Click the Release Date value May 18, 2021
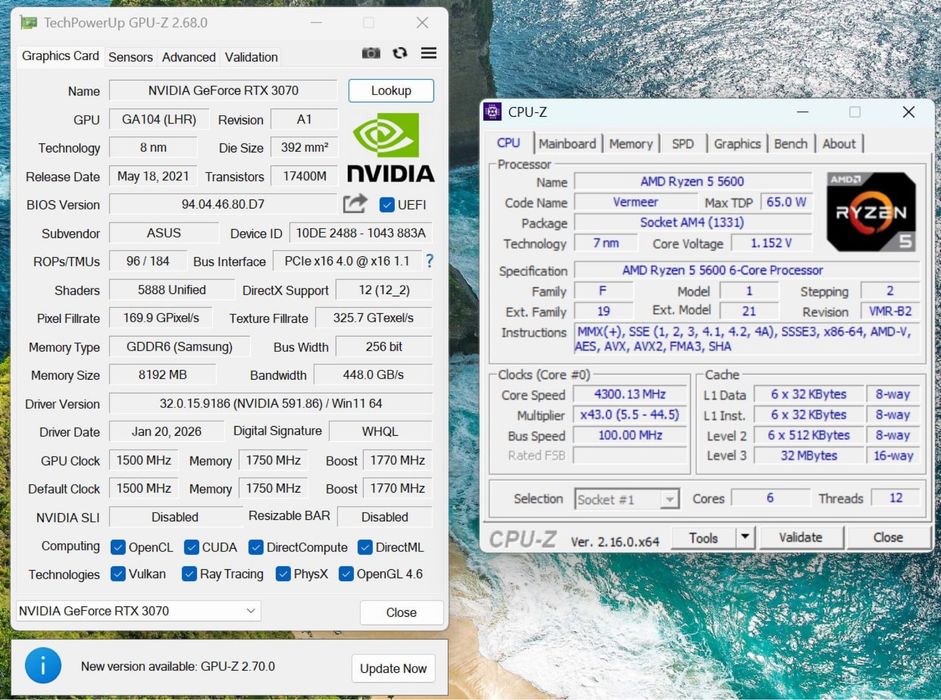941x700 pixels. coord(153,177)
